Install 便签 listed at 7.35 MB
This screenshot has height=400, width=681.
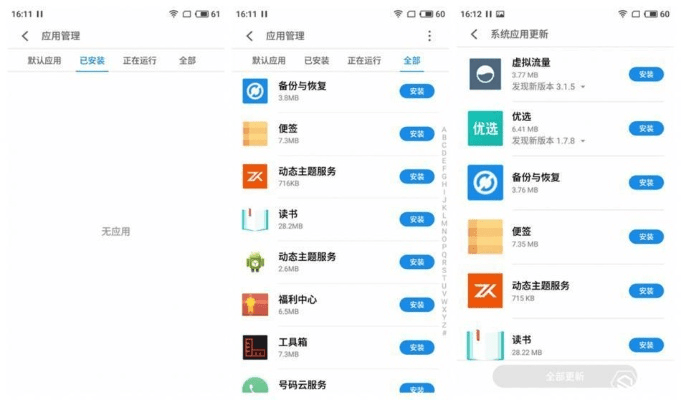coord(646,237)
